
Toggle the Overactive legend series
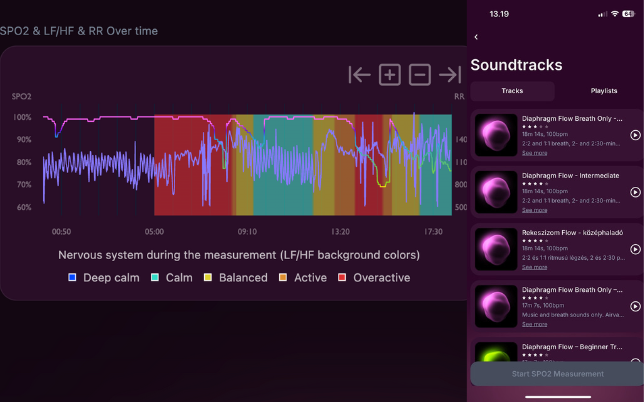tap(343, 277)
